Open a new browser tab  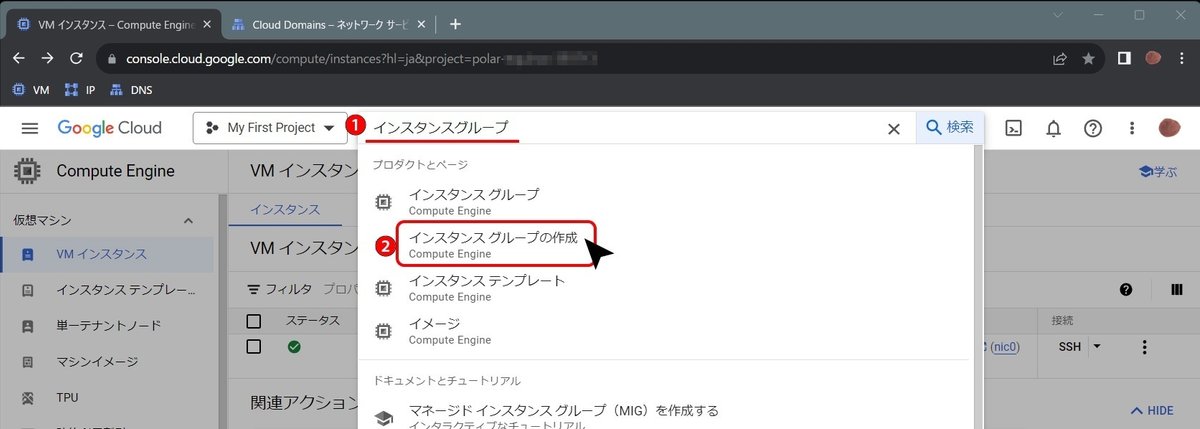point(455,24)
